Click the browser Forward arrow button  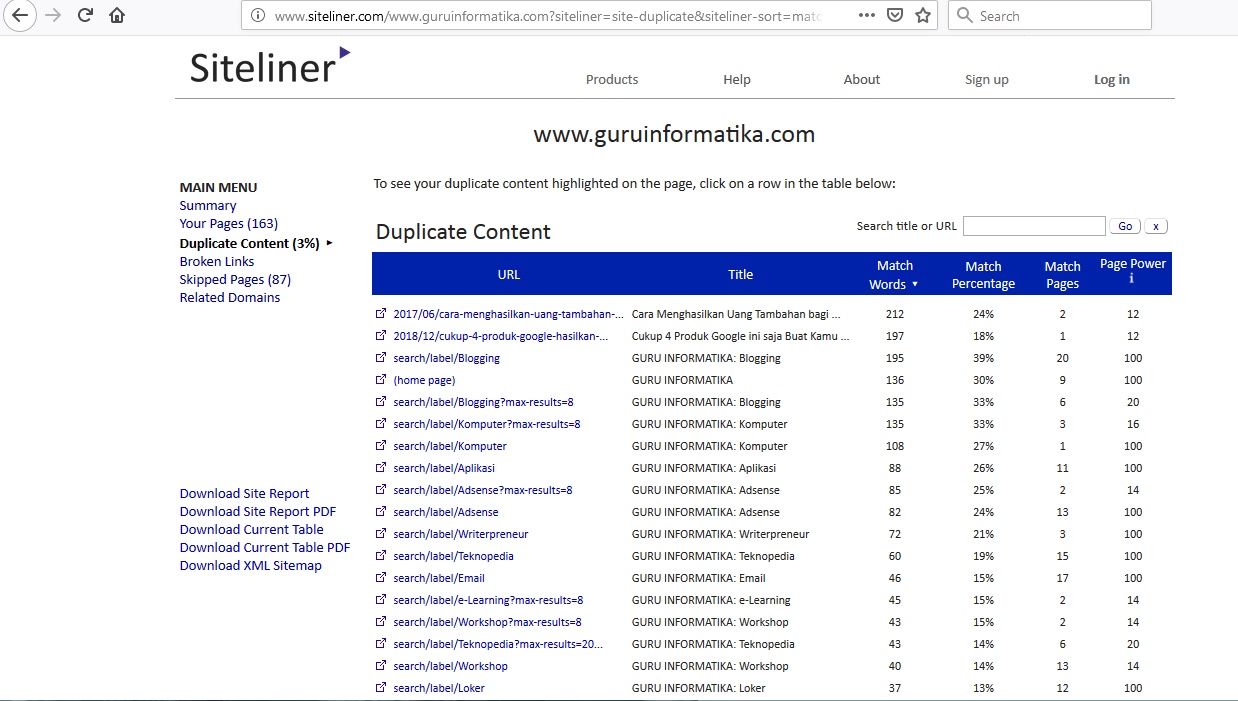point(53,15)
